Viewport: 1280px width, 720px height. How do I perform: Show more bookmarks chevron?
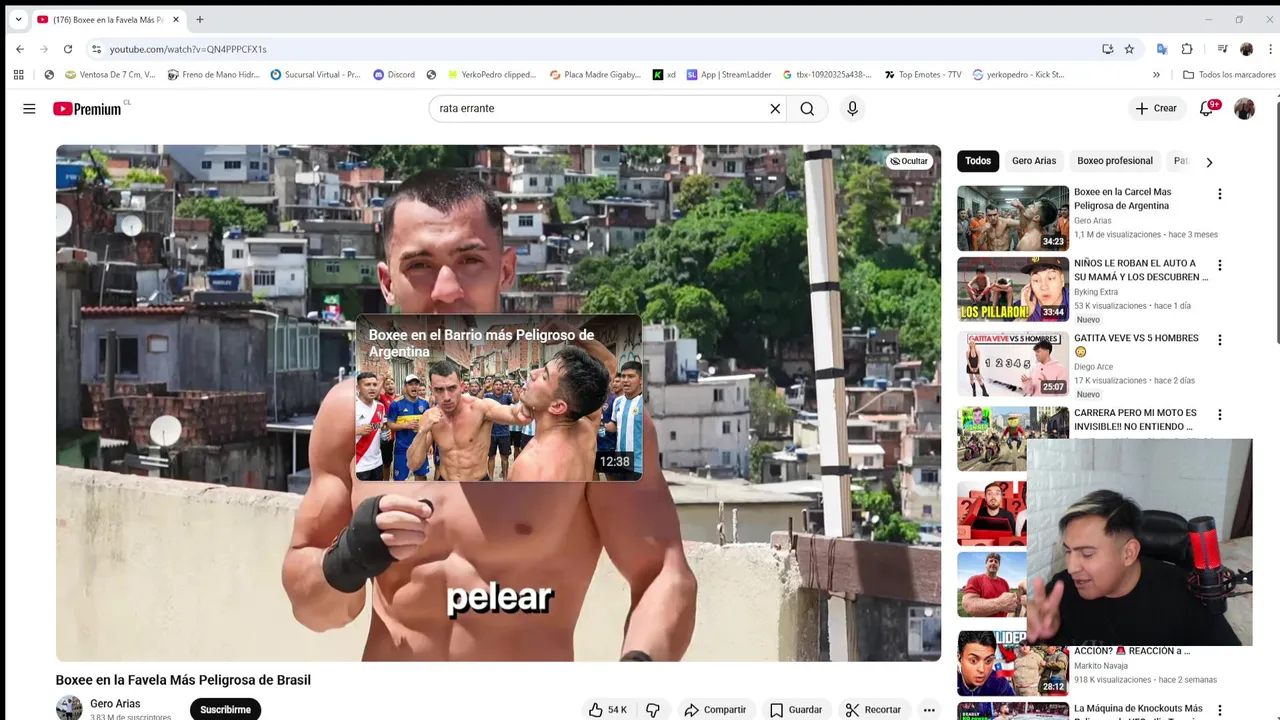coord(1156,74)
